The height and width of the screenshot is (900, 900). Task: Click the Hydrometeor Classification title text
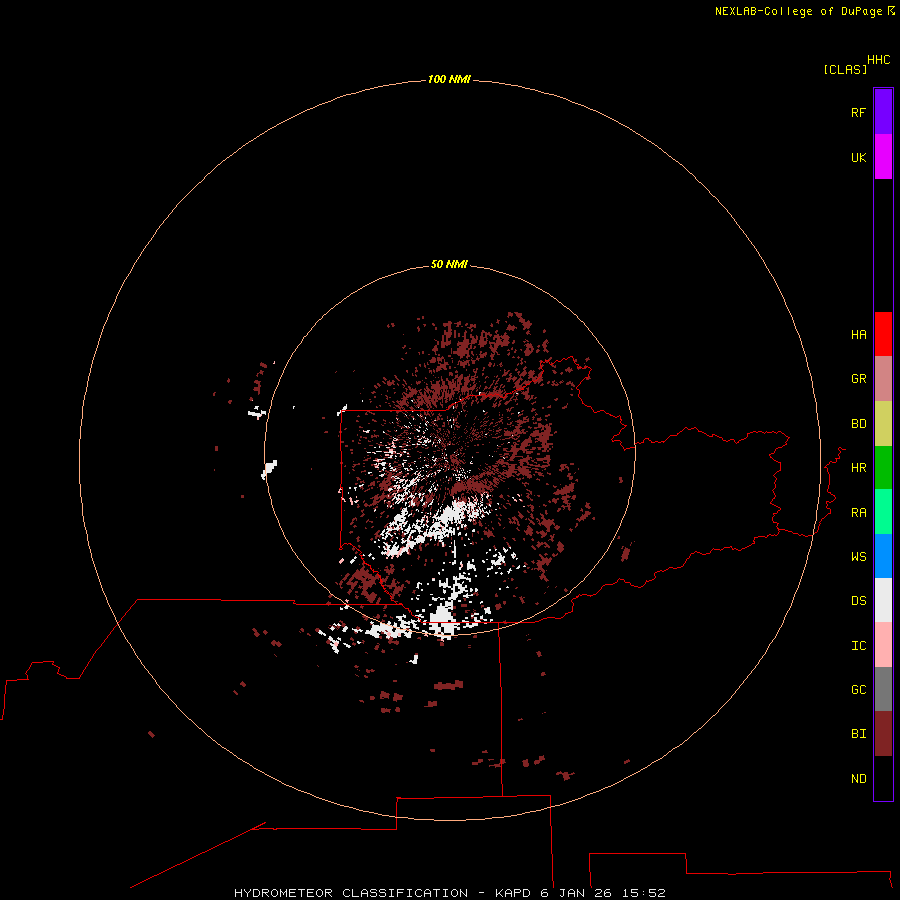[x=351, y=893]
